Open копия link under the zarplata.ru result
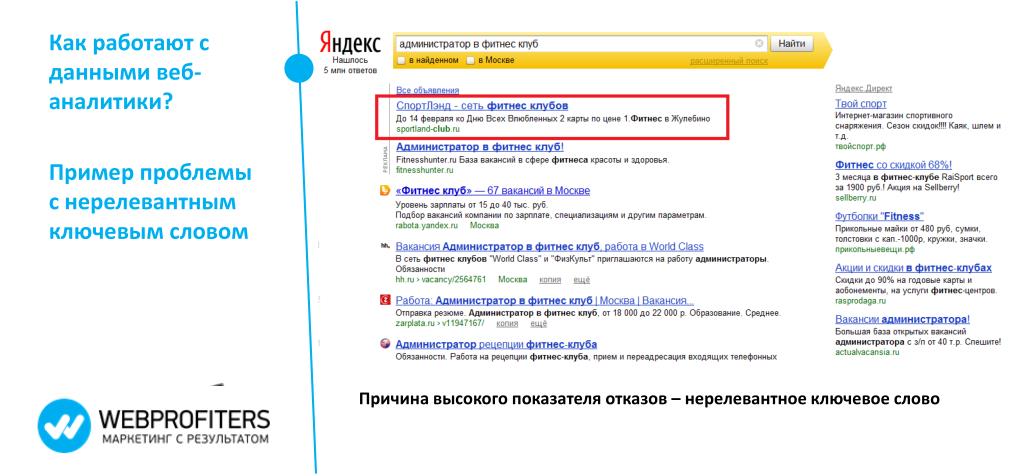1023x476 pixels. [508, 323]
